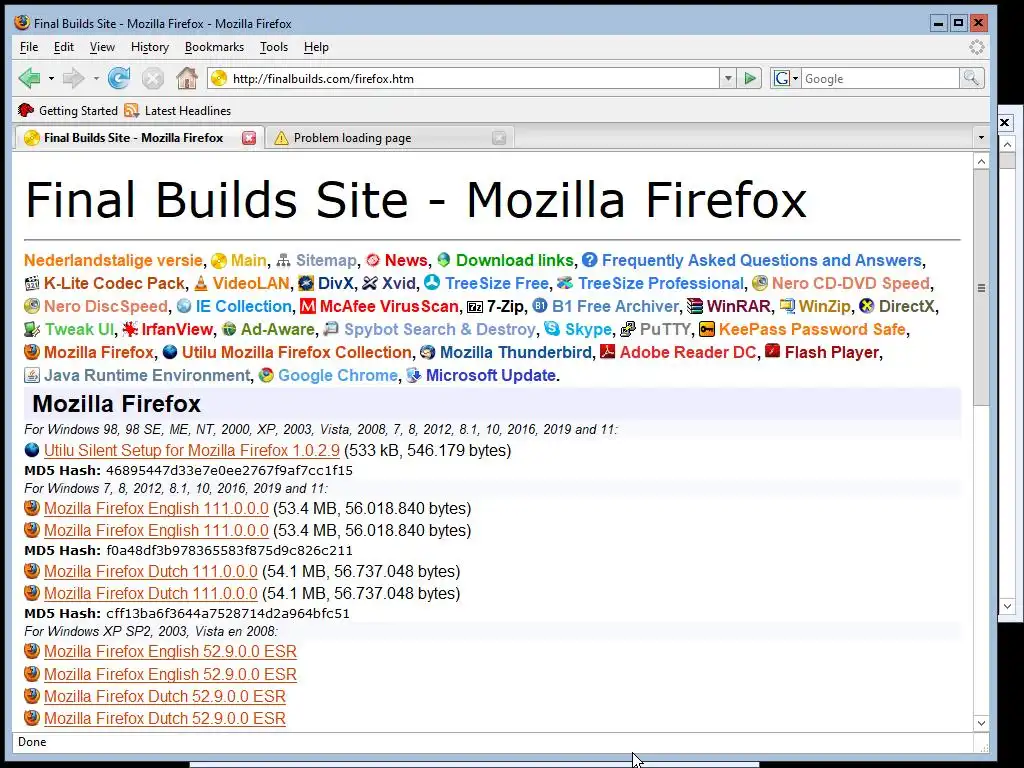Click the page scrollbar down arrow
The image size is (1024, 768).
pyautogui.click(x=981, y=723)
